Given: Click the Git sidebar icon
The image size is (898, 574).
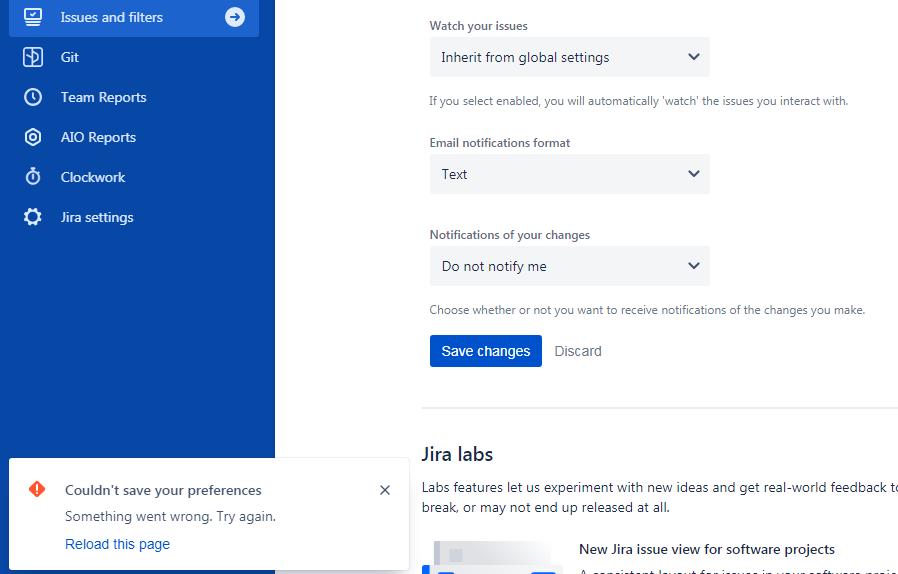Looking at the screenshot, I should tap(33, 57).
